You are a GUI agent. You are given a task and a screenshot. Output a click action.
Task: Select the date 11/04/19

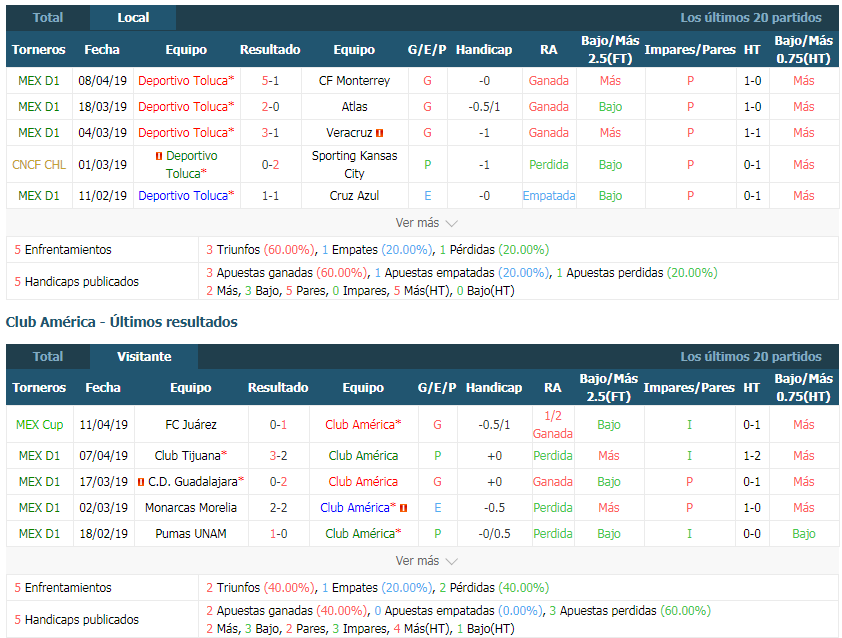pos(104,425)
